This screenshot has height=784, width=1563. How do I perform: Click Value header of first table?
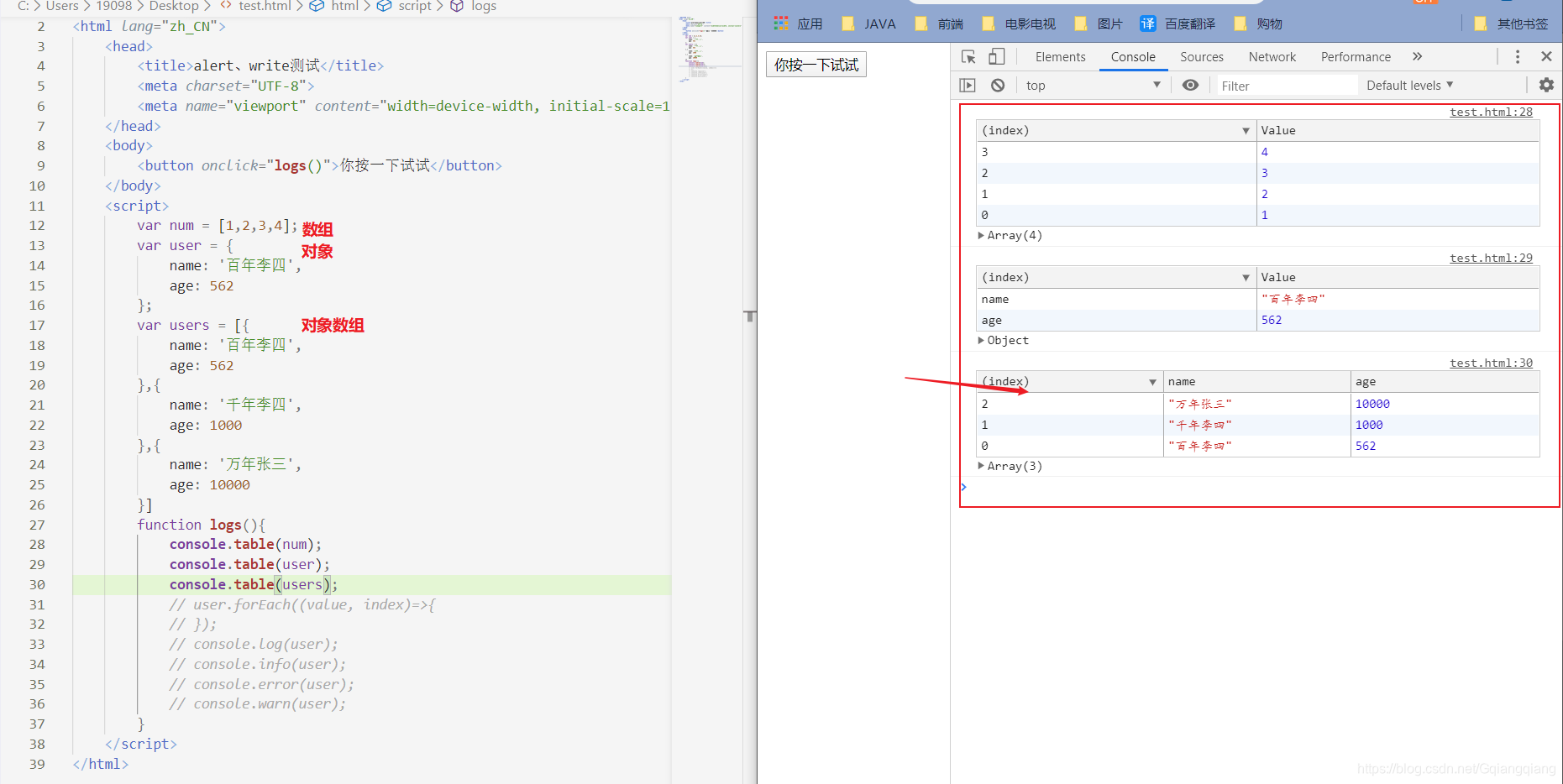(1398, 130)
